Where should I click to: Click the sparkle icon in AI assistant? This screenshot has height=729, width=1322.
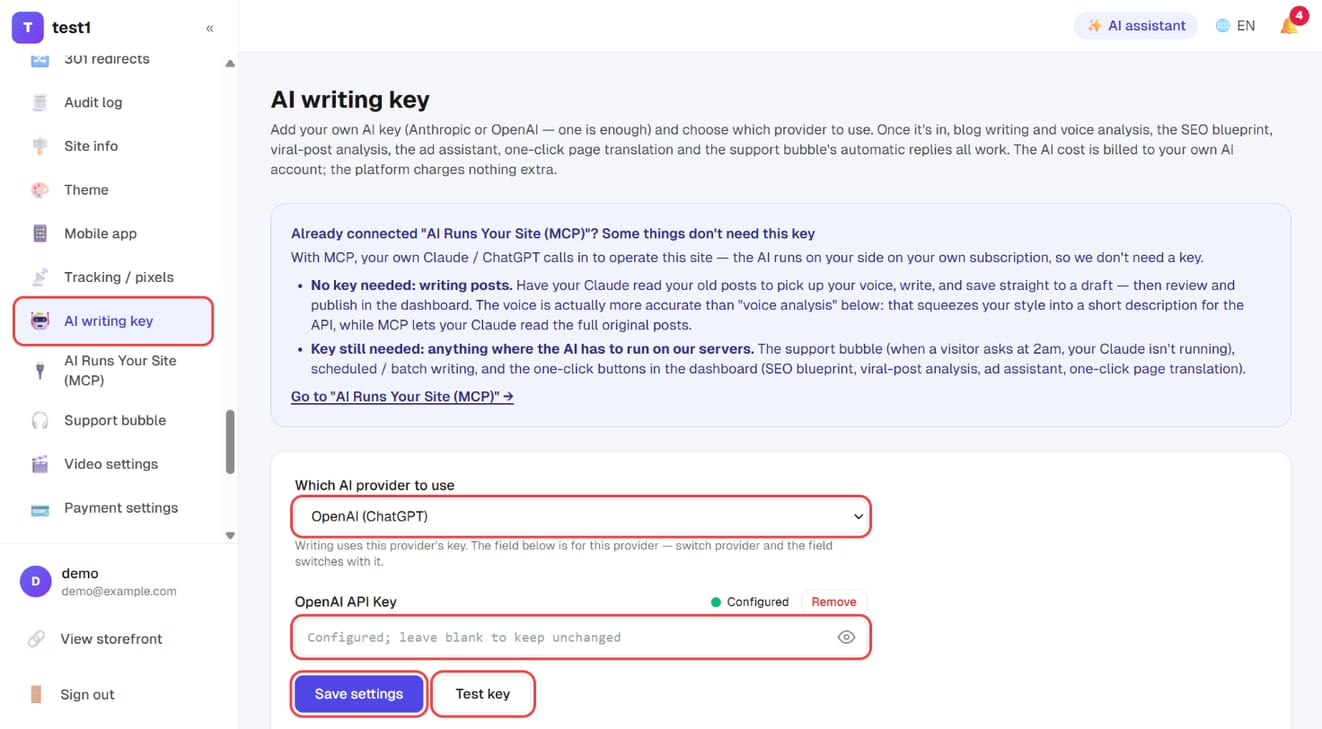[x=1095, y=26]
